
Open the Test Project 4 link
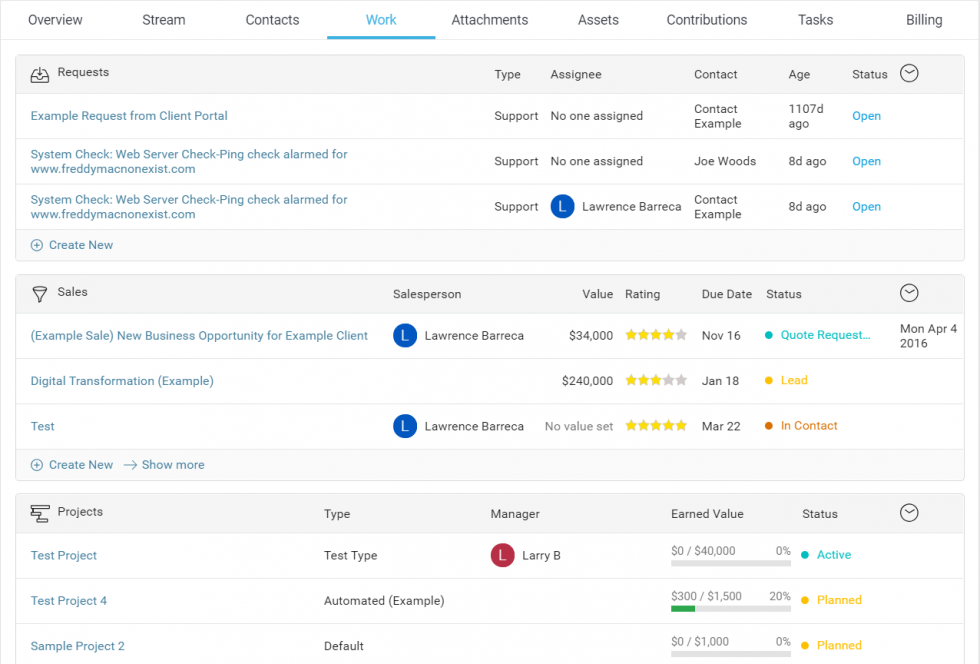coord(69,601)
